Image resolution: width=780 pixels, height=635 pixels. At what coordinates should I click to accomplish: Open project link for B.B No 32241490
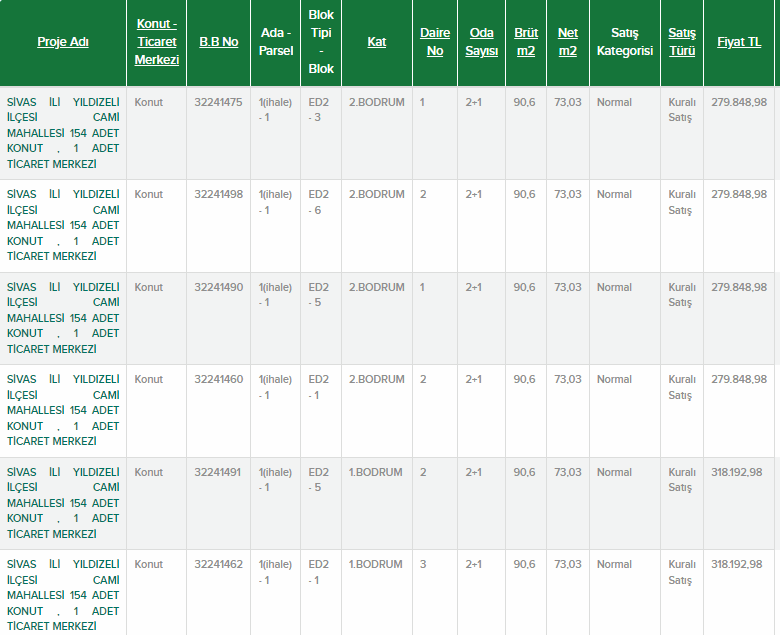pos(63,318)
